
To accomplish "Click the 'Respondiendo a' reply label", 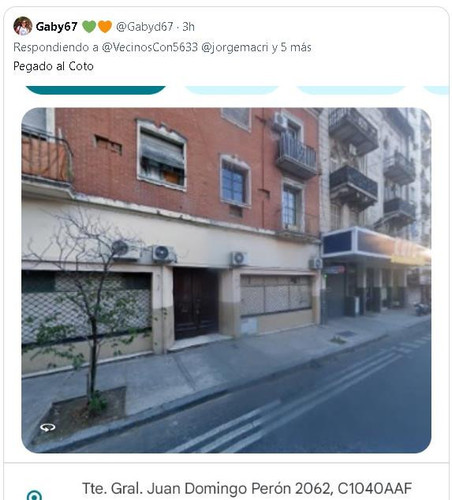I will (56, 47).
